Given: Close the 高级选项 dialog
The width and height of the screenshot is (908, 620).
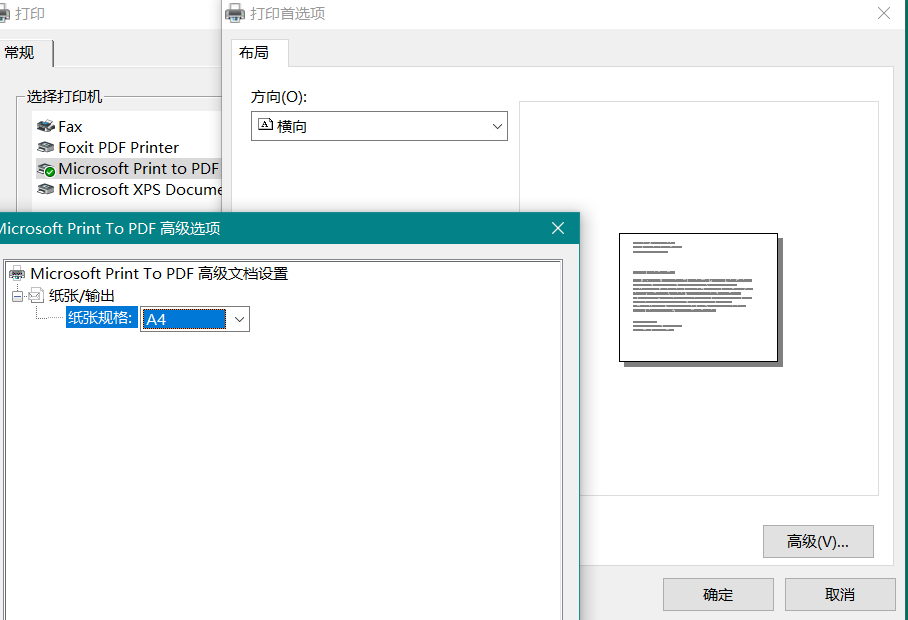Looking at the screenshot, I should (557, 228).
